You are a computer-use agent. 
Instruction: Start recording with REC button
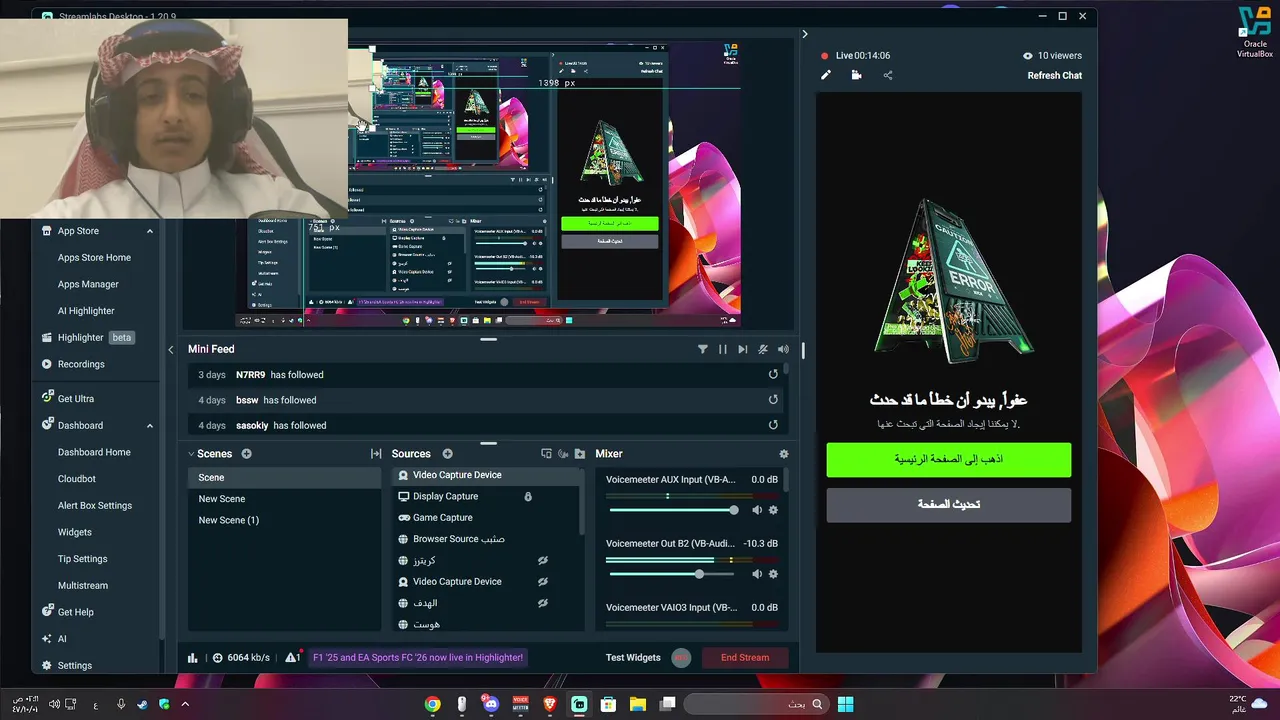click(681, 657)
